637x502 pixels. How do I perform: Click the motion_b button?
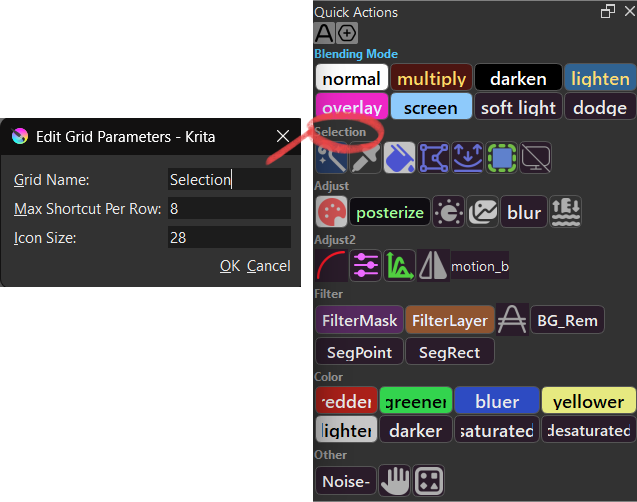480,266
